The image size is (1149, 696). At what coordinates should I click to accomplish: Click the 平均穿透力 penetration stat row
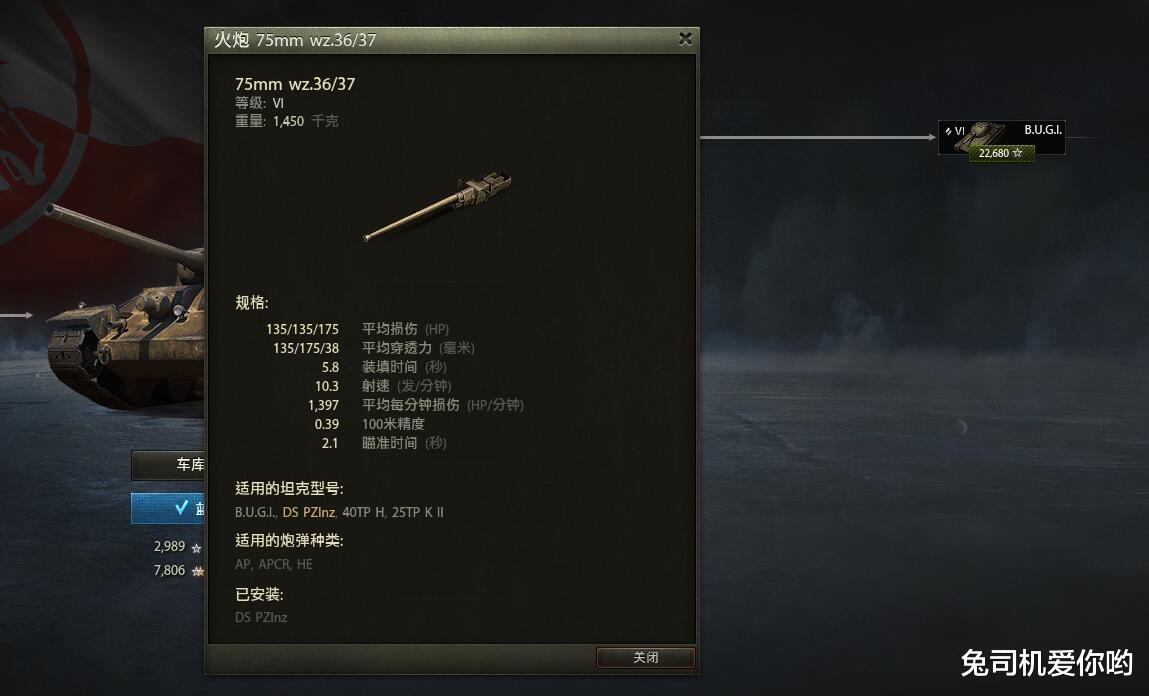tap(374, 348)
